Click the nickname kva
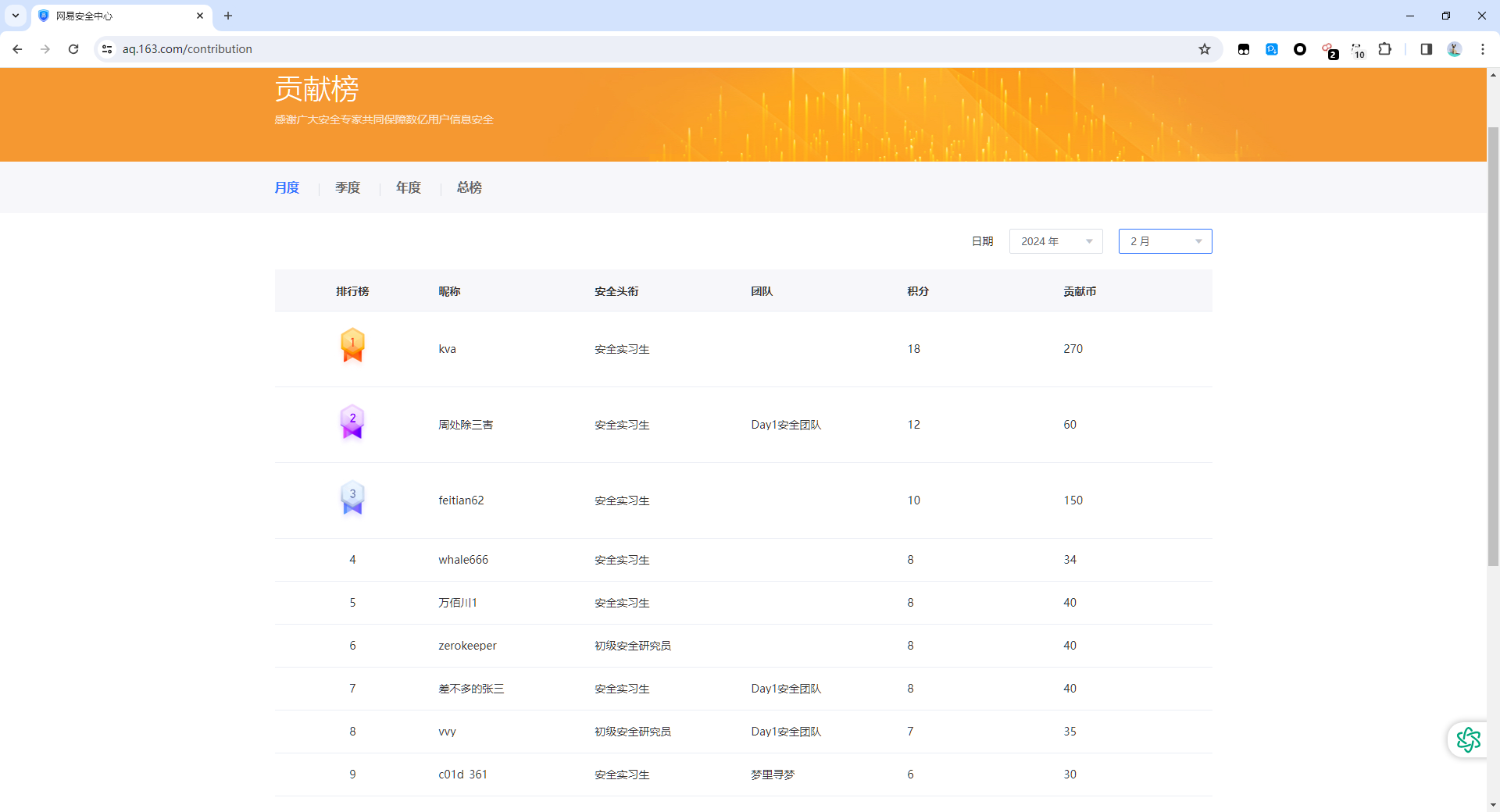The image size is (1500, 812). 447,349
